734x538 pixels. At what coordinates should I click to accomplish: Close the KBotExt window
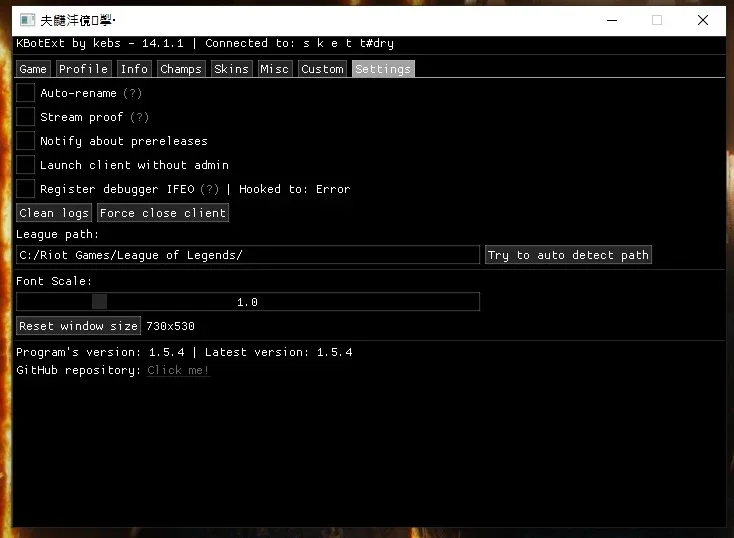(703, 20)
